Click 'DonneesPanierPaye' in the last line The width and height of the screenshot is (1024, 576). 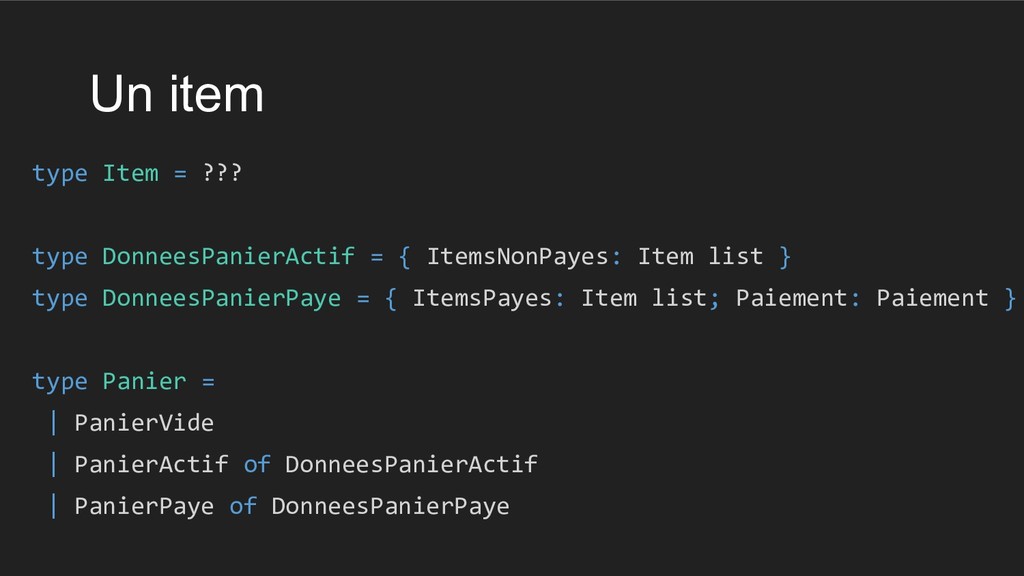click(x=391, y=507)
